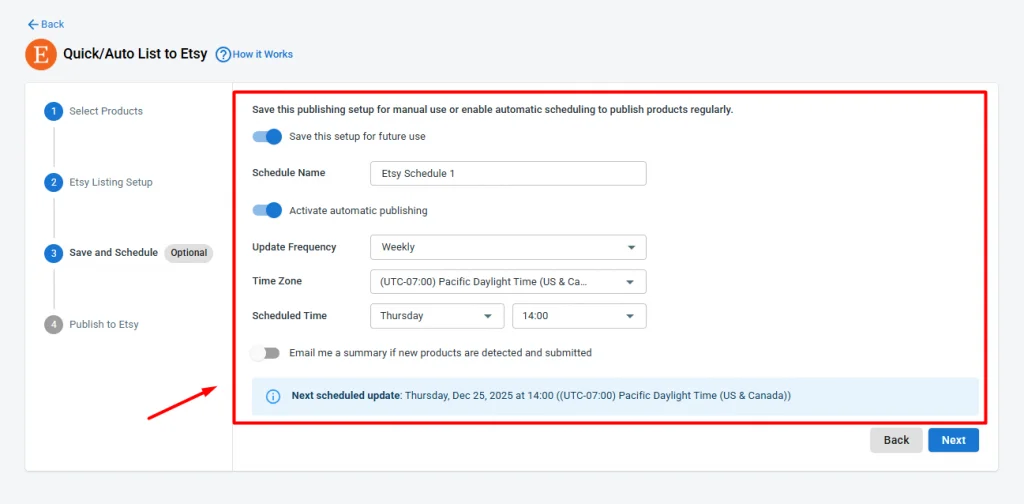Screen dimensions: 1024x504
Task: Click the Quick/Auto List to Etsy title
Action: point(135,54)
